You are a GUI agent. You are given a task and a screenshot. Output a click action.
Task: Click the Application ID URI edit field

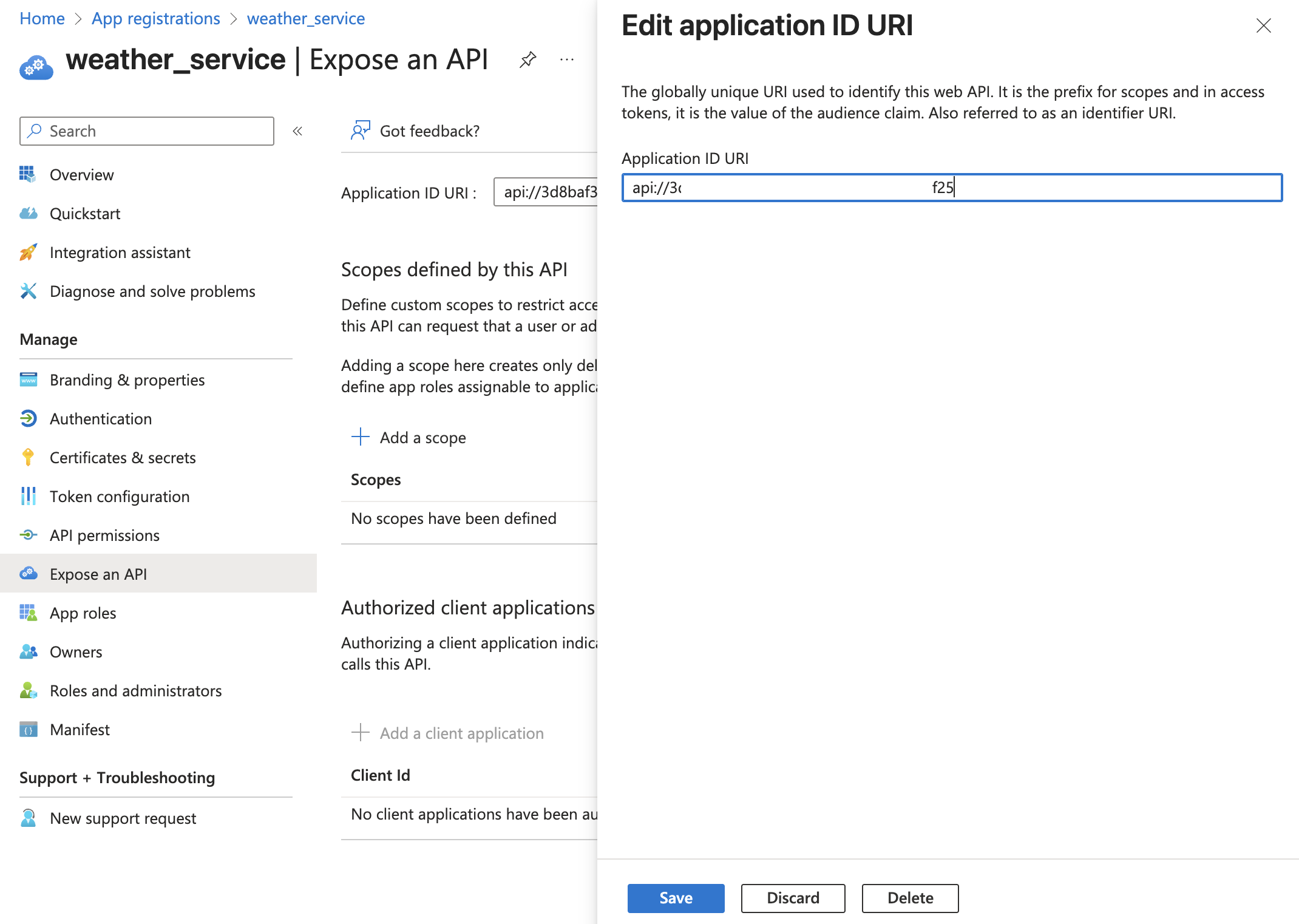[952, 188]
